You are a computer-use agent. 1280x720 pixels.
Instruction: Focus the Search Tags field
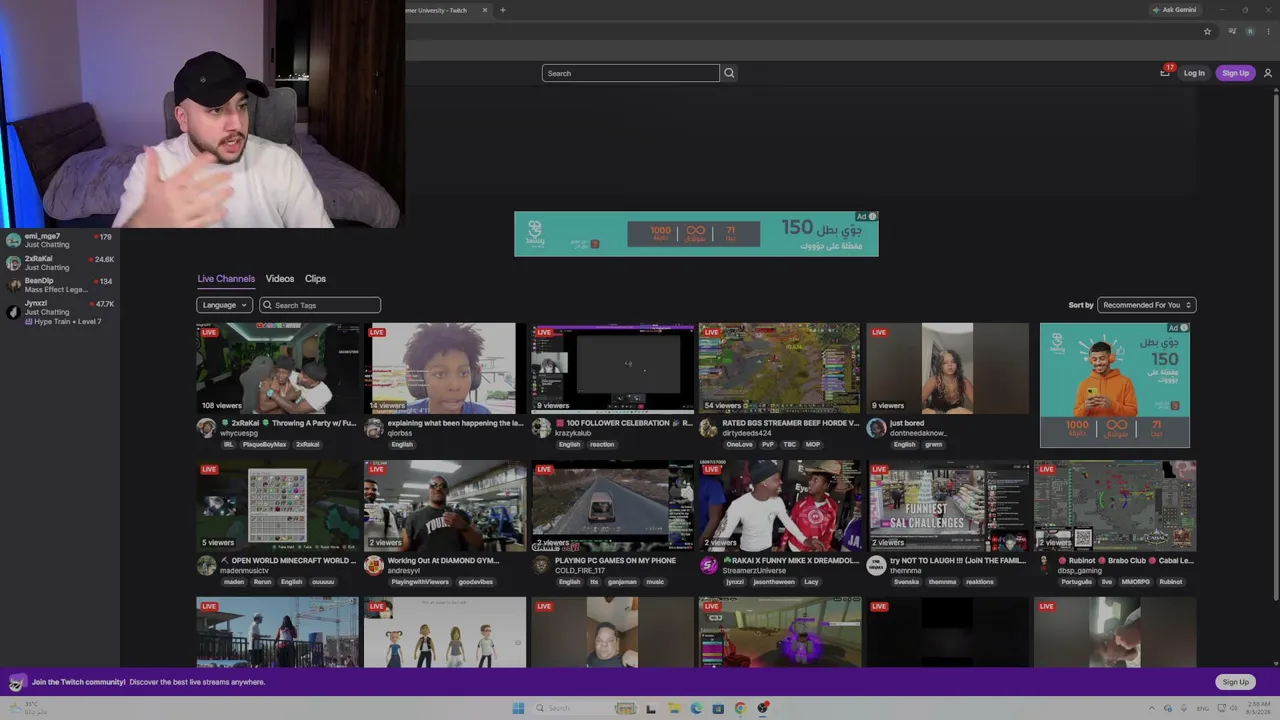[320, 305]
